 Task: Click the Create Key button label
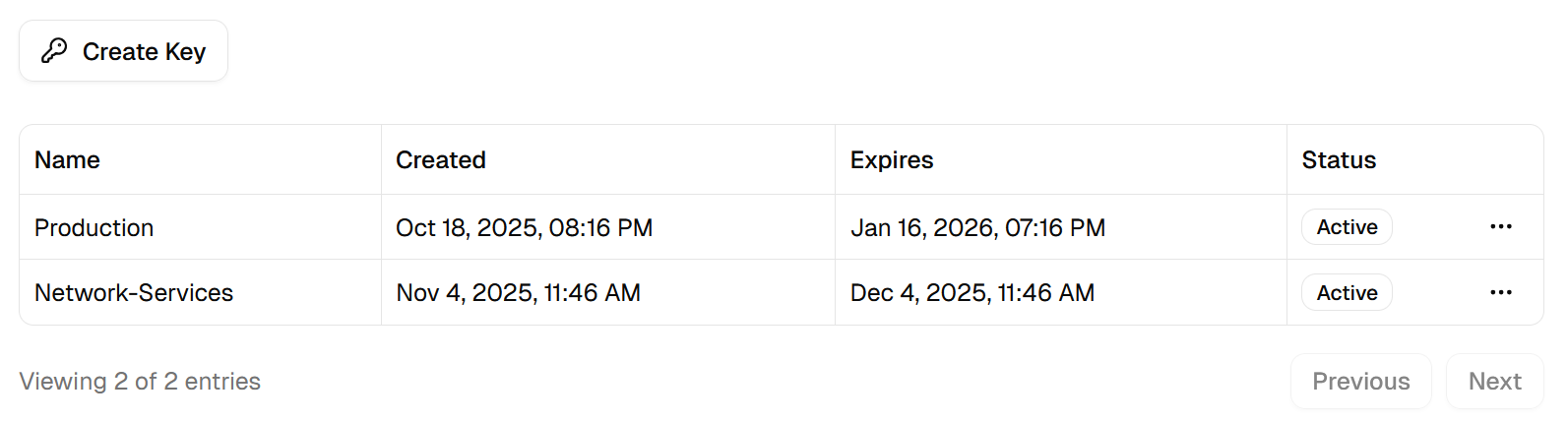point(144,51)
